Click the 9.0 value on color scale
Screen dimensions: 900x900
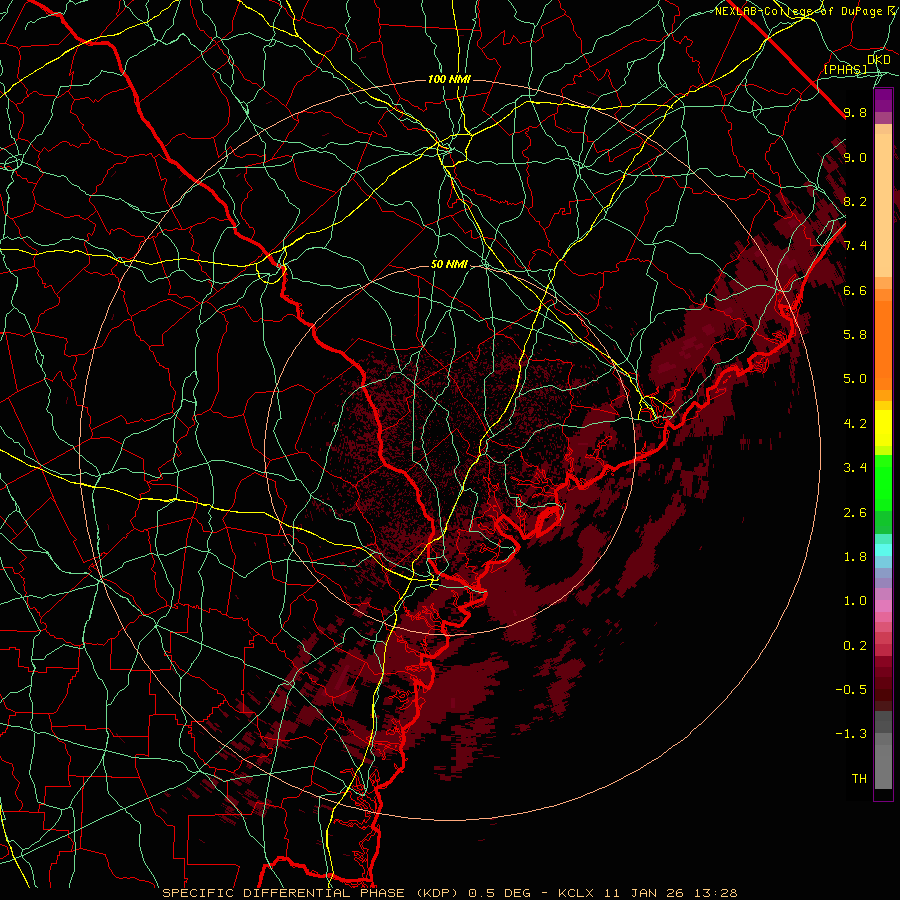pos(855,157)
